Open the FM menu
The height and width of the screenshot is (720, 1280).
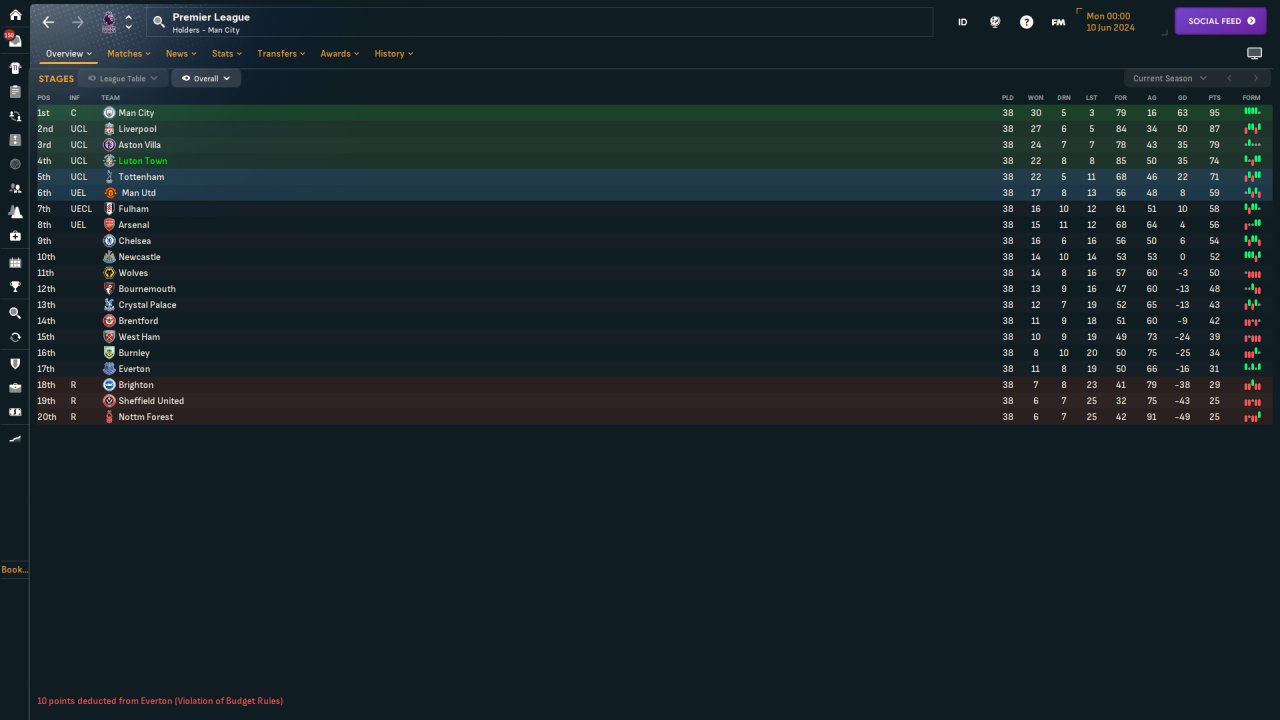[1058, 22]
